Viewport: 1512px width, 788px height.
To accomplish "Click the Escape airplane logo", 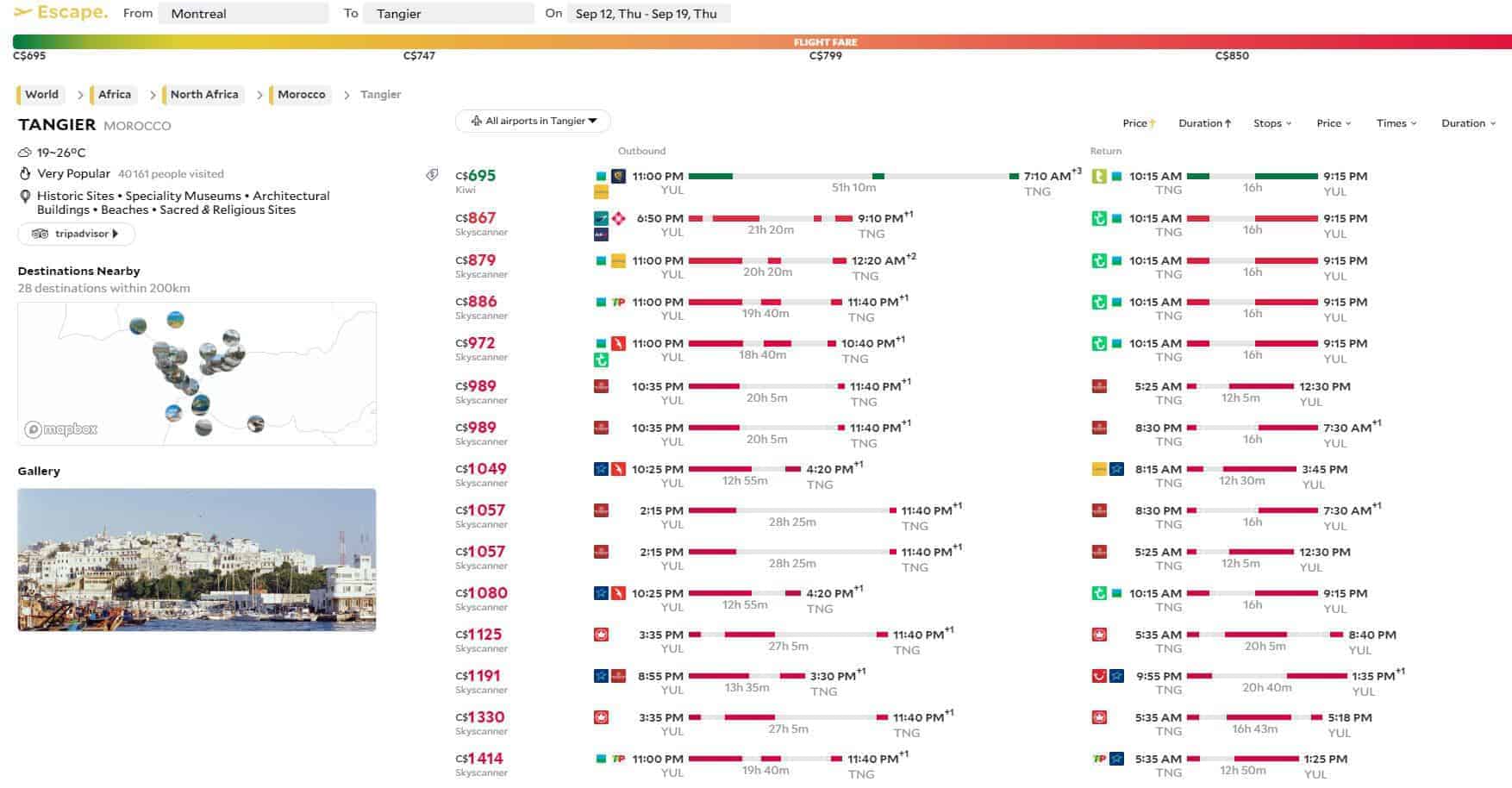I will 23,13.
